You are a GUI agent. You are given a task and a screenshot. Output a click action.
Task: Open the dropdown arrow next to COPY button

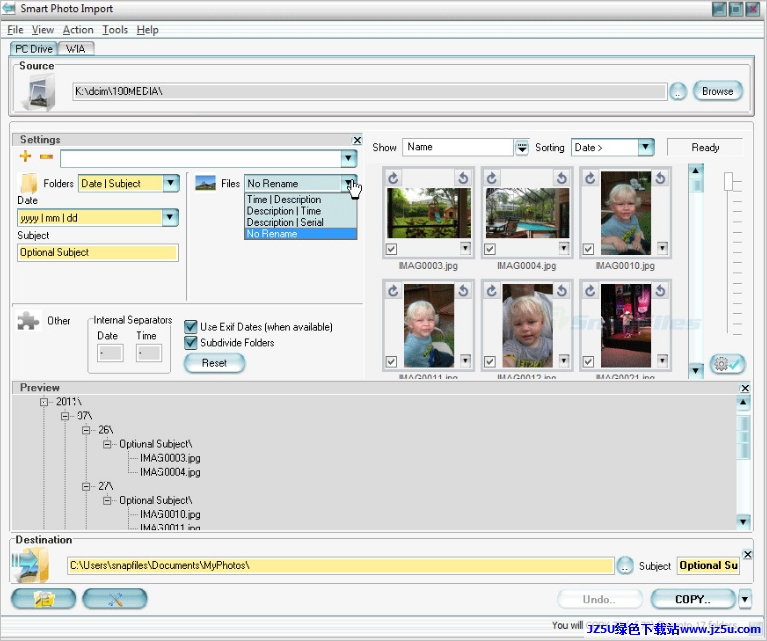(744, 599)
